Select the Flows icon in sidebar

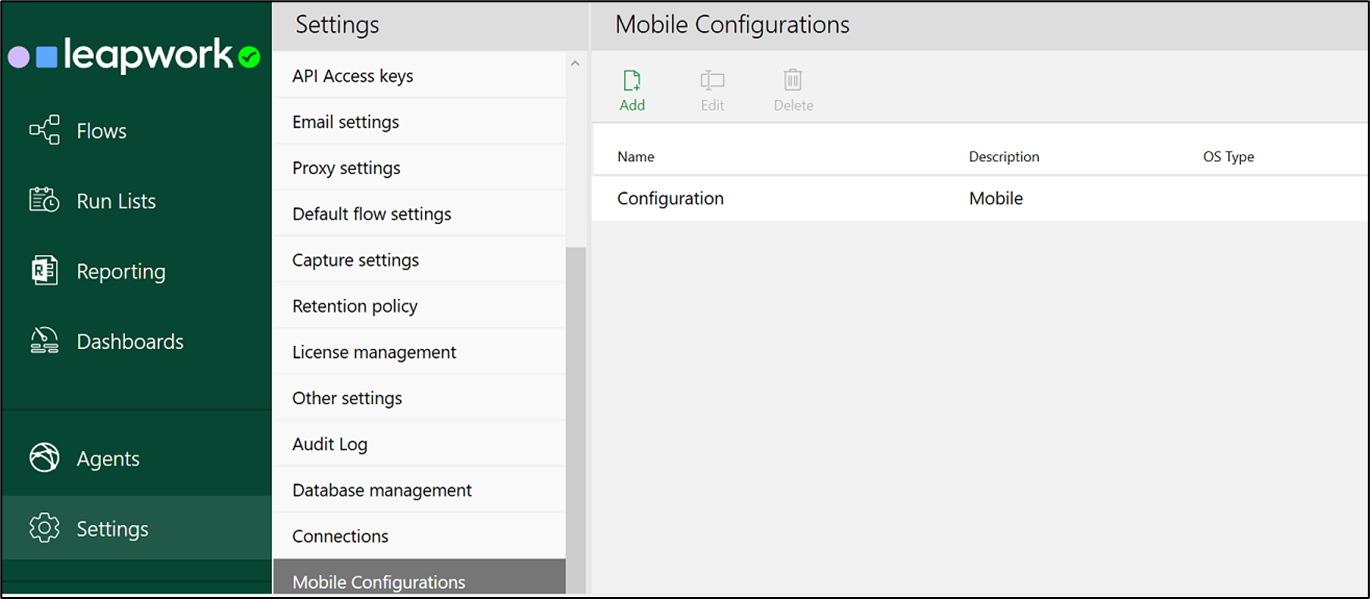click(45, 130)
